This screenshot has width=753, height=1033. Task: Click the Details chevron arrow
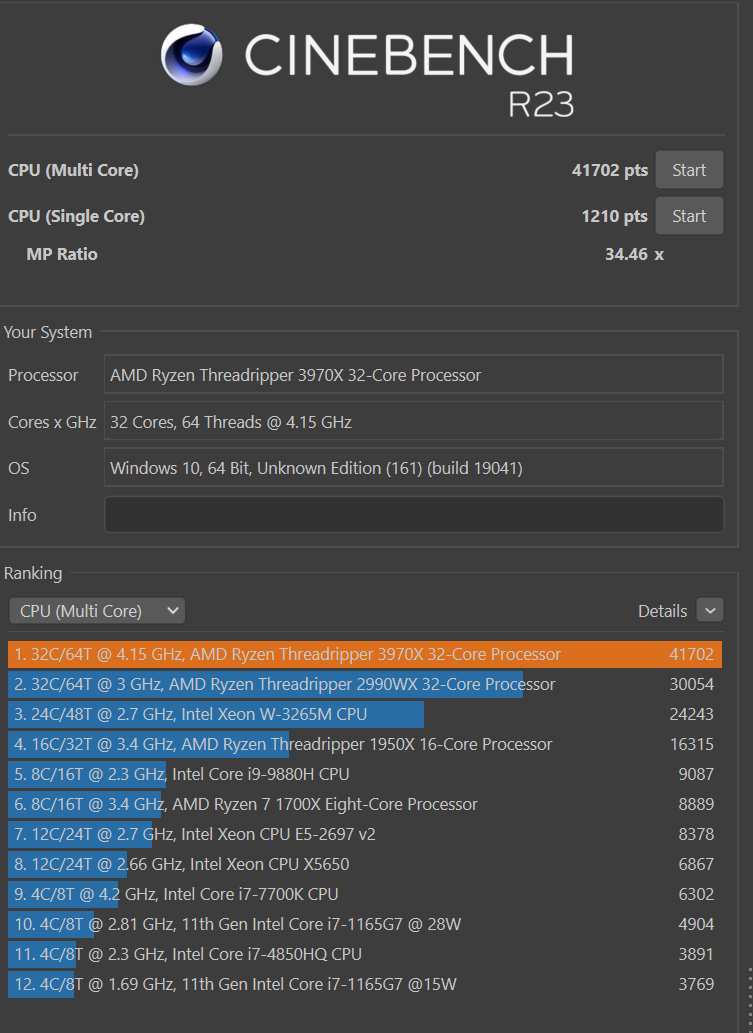[x=709, y=610]
